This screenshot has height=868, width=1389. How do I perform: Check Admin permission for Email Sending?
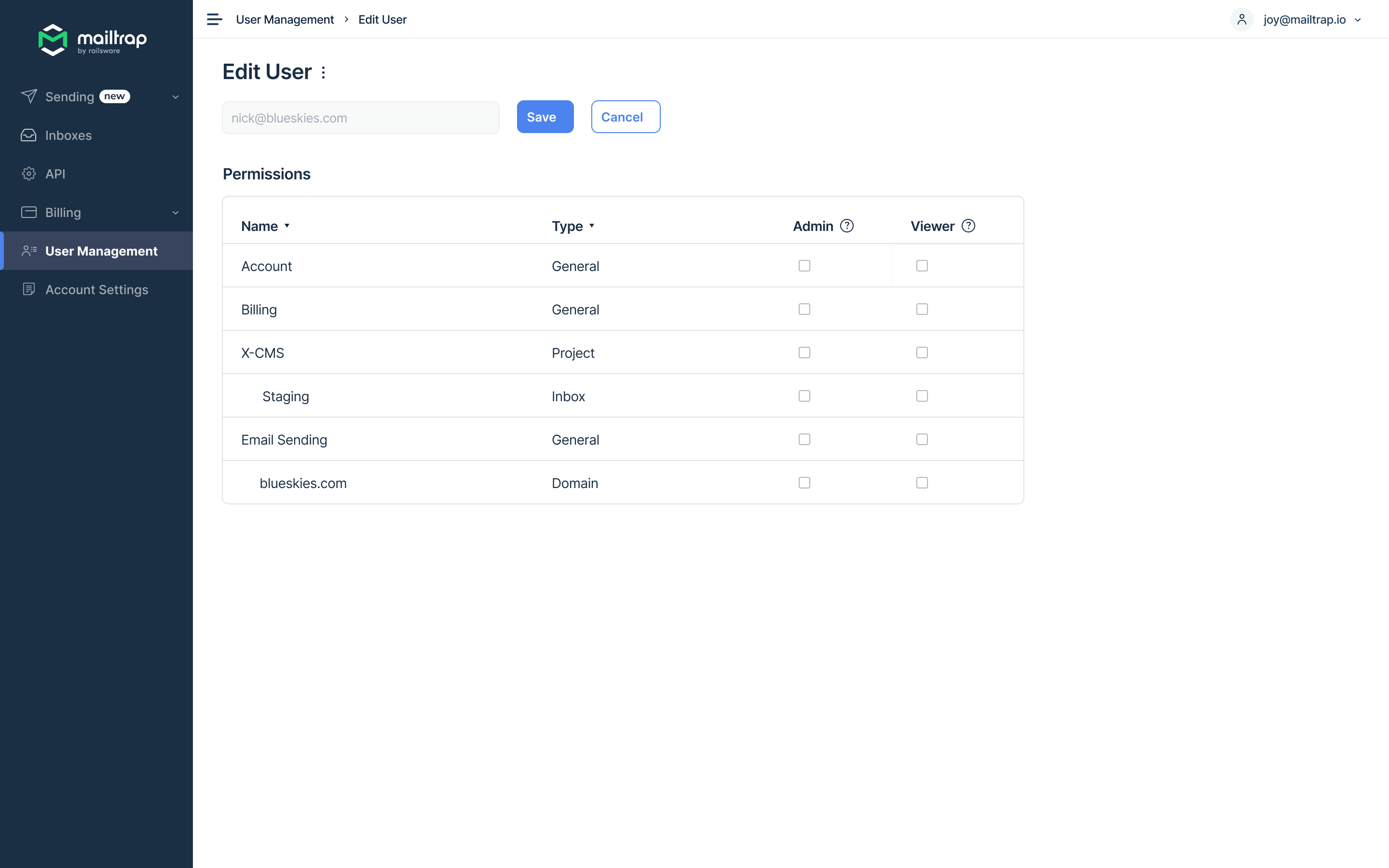(804, 439)
